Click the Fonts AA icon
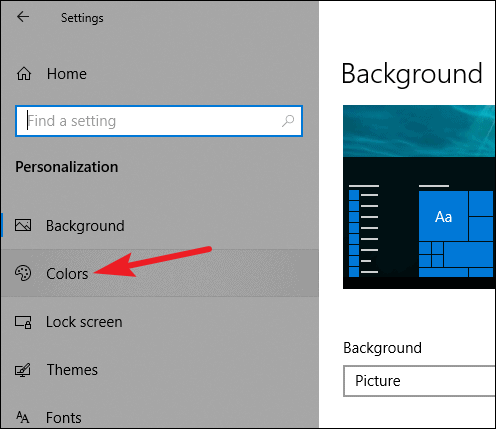496x429 pixels. (x=23, y=417)
